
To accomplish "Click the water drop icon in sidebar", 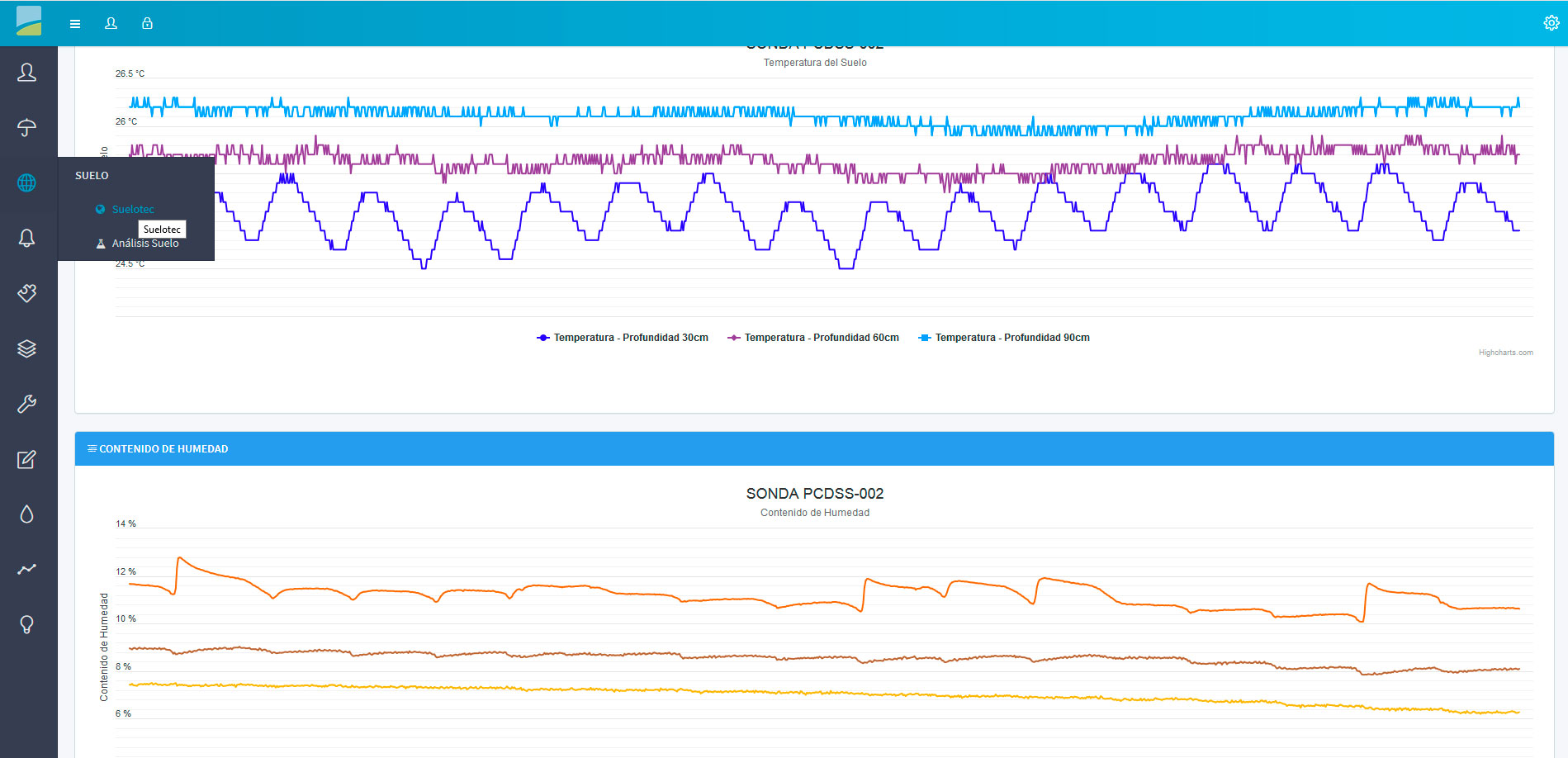I will (27, 514).
